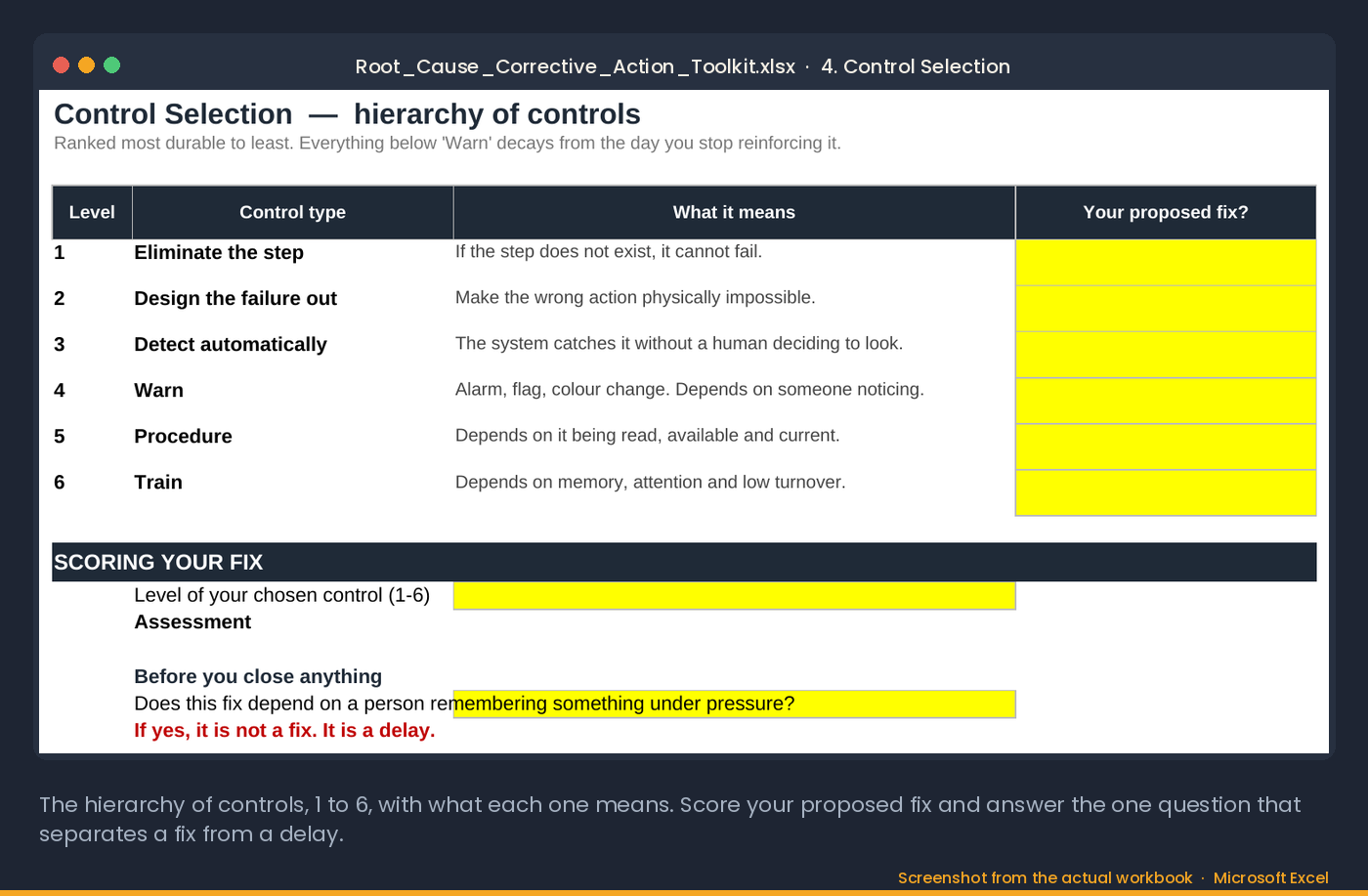Click the workbook file name in the title bar
Image resolution: width=1368 pixels, height=896 pixels.
click(575, 66)
